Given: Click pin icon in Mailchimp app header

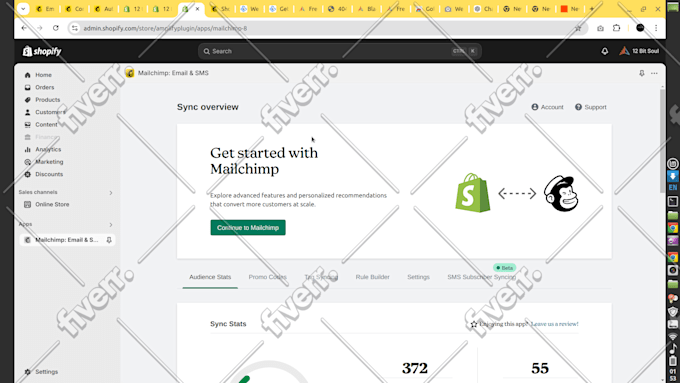Looking at the screenshot, I should coord(642,73).
